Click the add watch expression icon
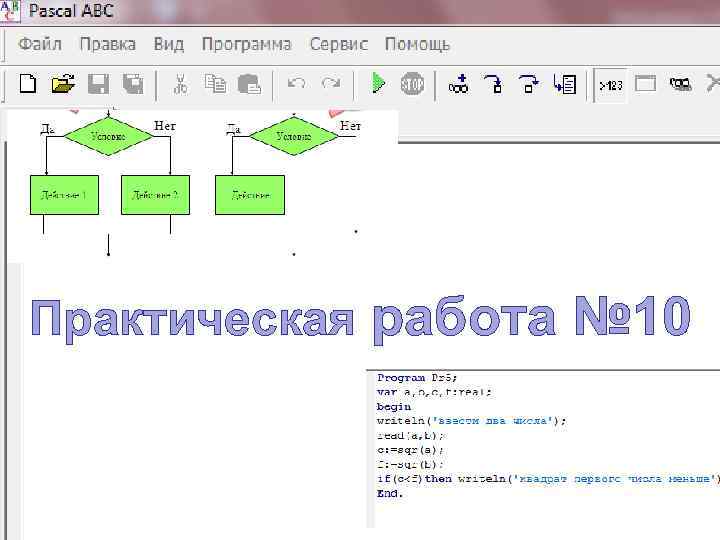This screenshot has width=720, height=540. click(458, 84)
